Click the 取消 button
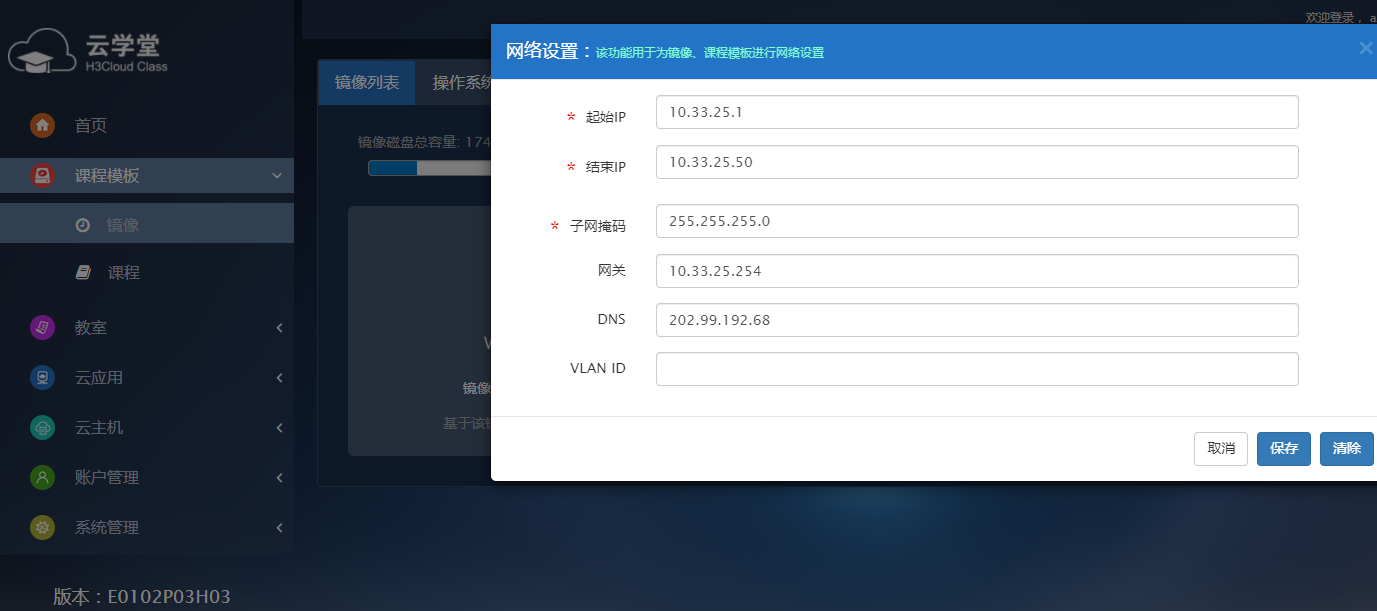This screenshot has height=611, width=1377. click(x=1221, y=449)
